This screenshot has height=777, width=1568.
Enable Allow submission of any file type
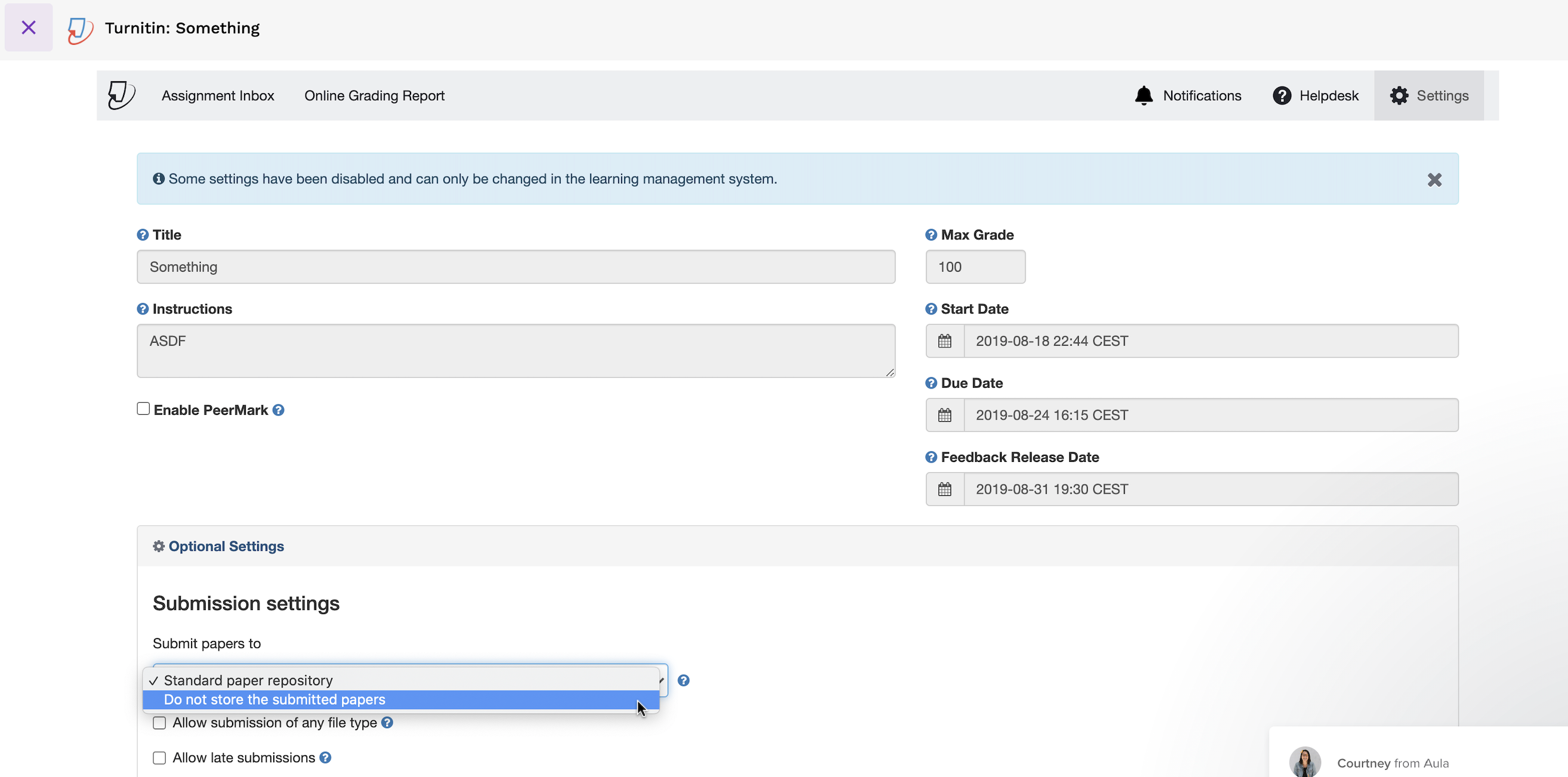click(x=159, y=723)
